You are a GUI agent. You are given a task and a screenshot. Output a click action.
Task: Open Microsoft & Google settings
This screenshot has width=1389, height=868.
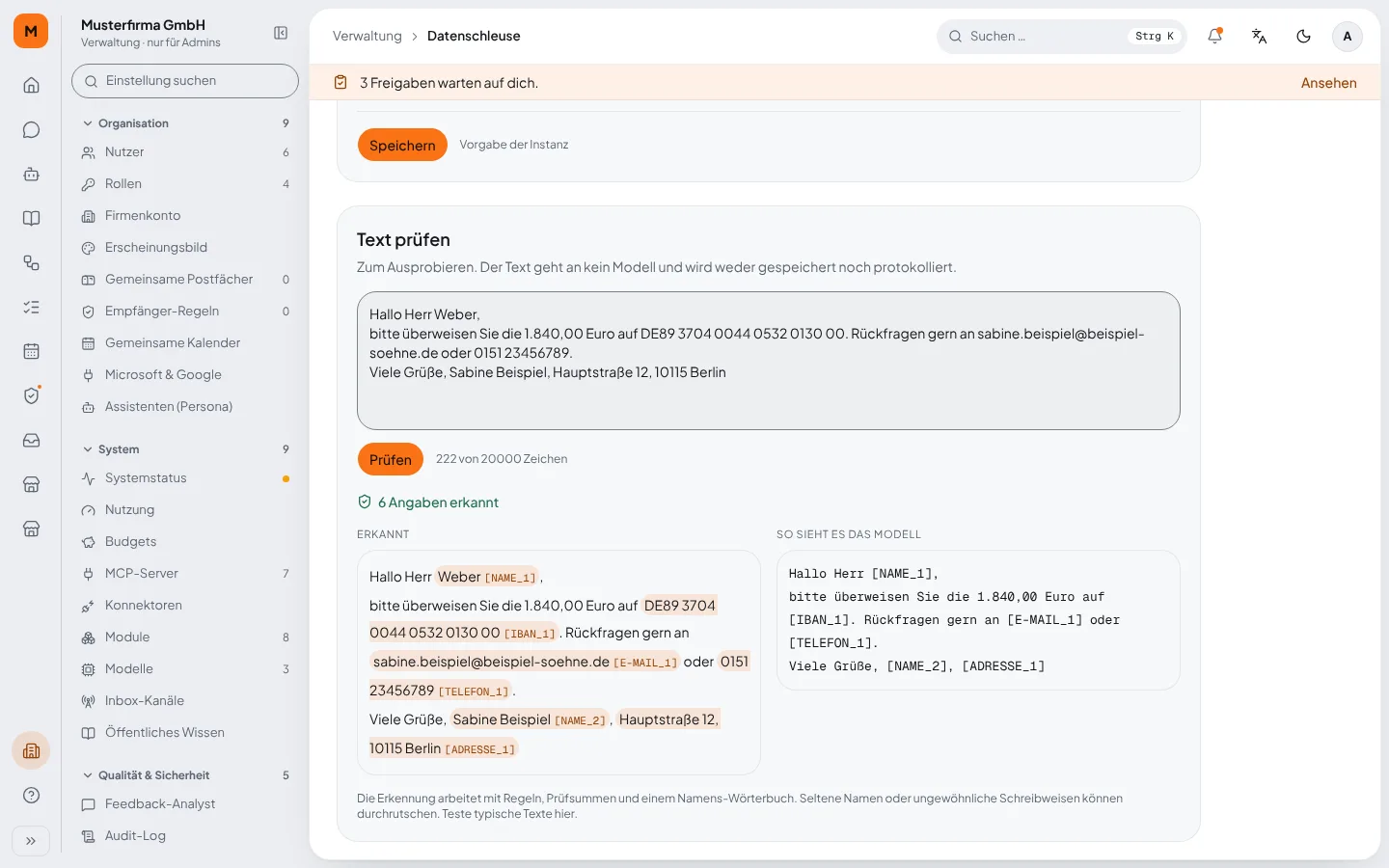tap(185, 375)
